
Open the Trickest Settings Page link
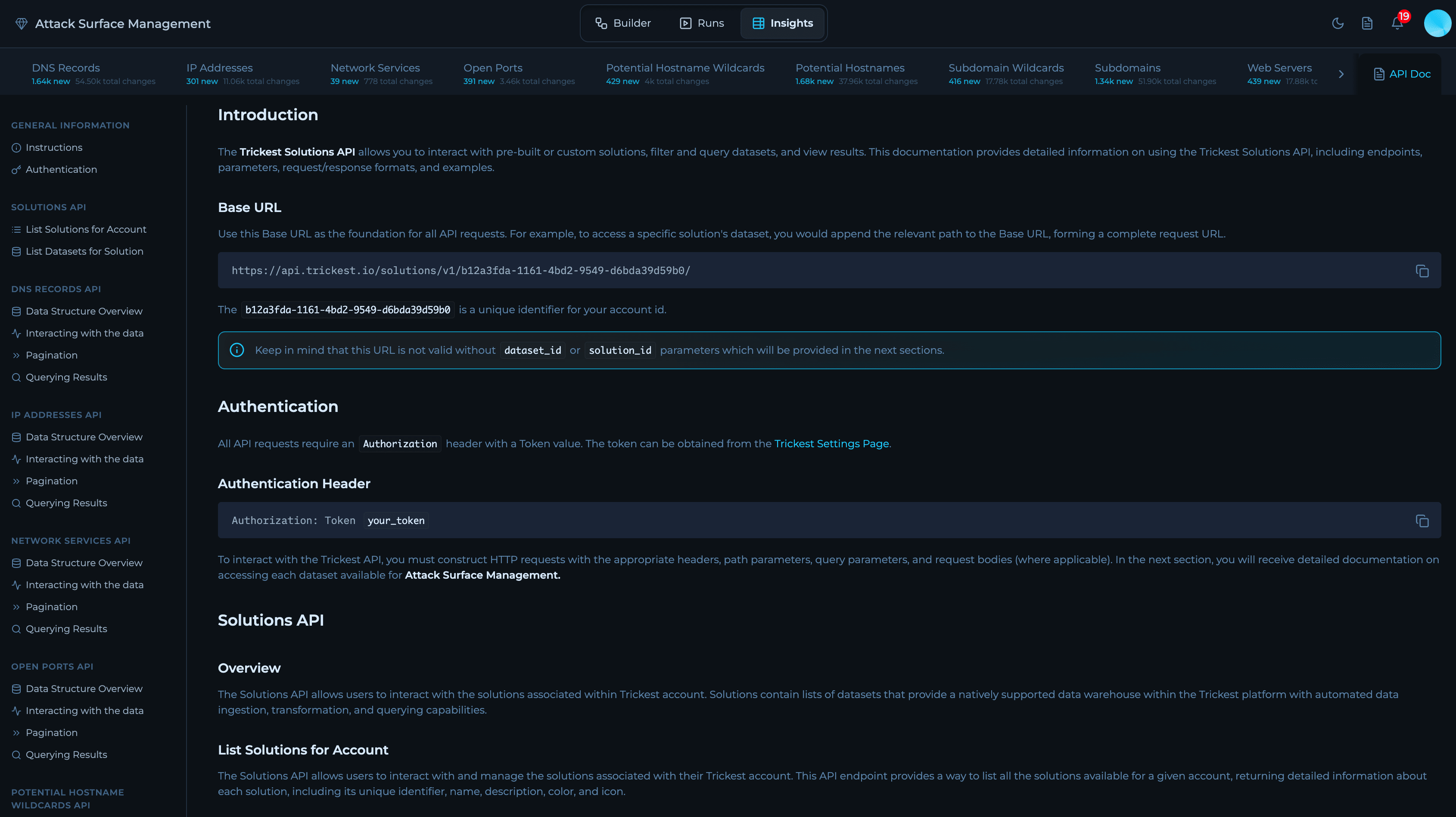coord(831,444)
